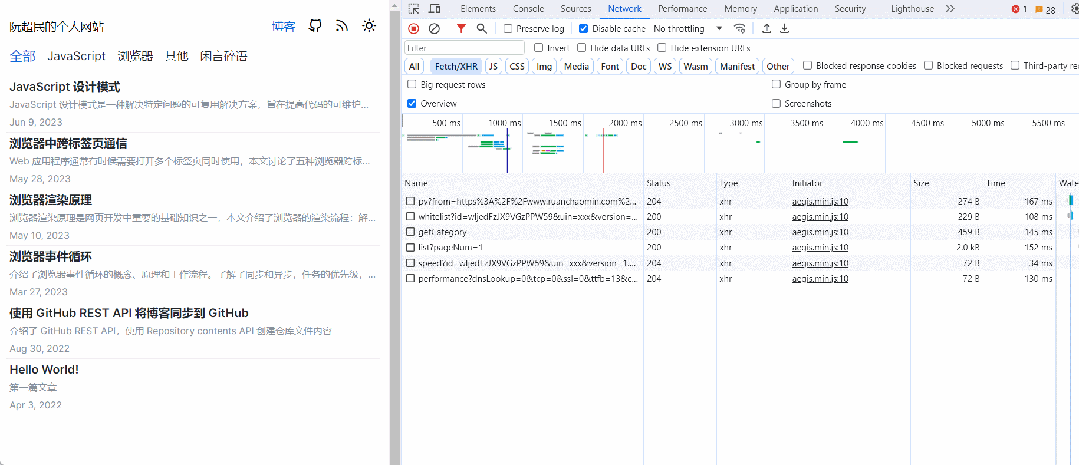Enable Hide data URLs
Image resolution: width=1079 pixels, height=465 pixels.
(581, 48)
